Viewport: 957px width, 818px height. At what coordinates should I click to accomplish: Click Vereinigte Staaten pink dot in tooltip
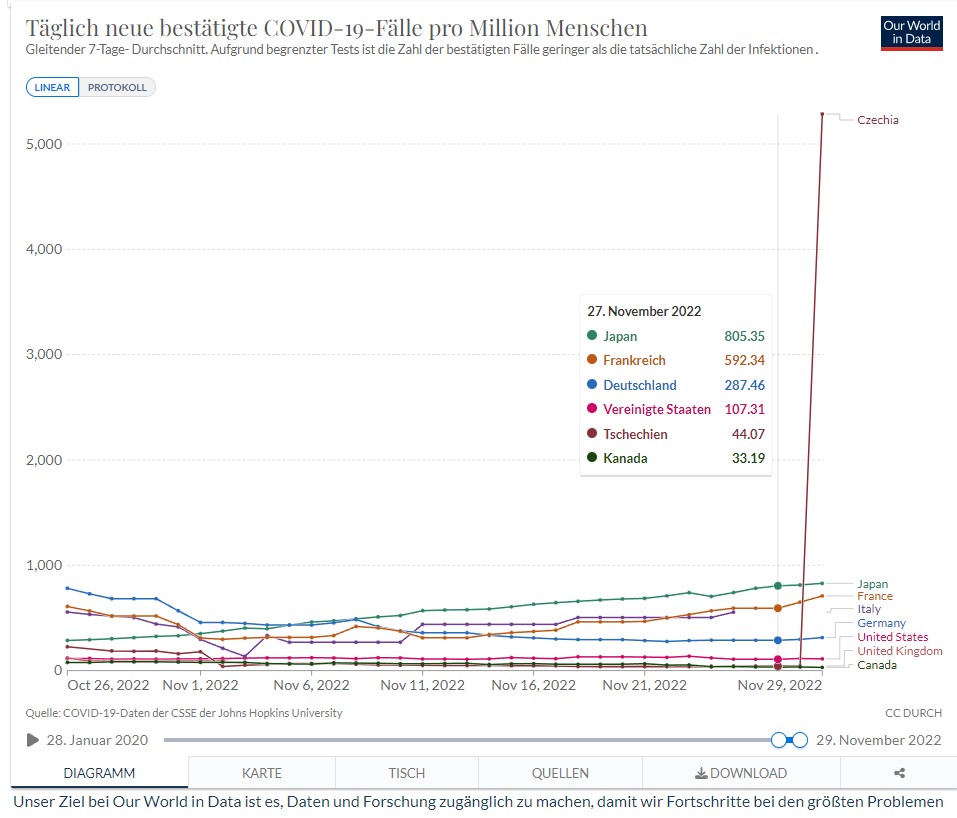(x=591, y=408)
